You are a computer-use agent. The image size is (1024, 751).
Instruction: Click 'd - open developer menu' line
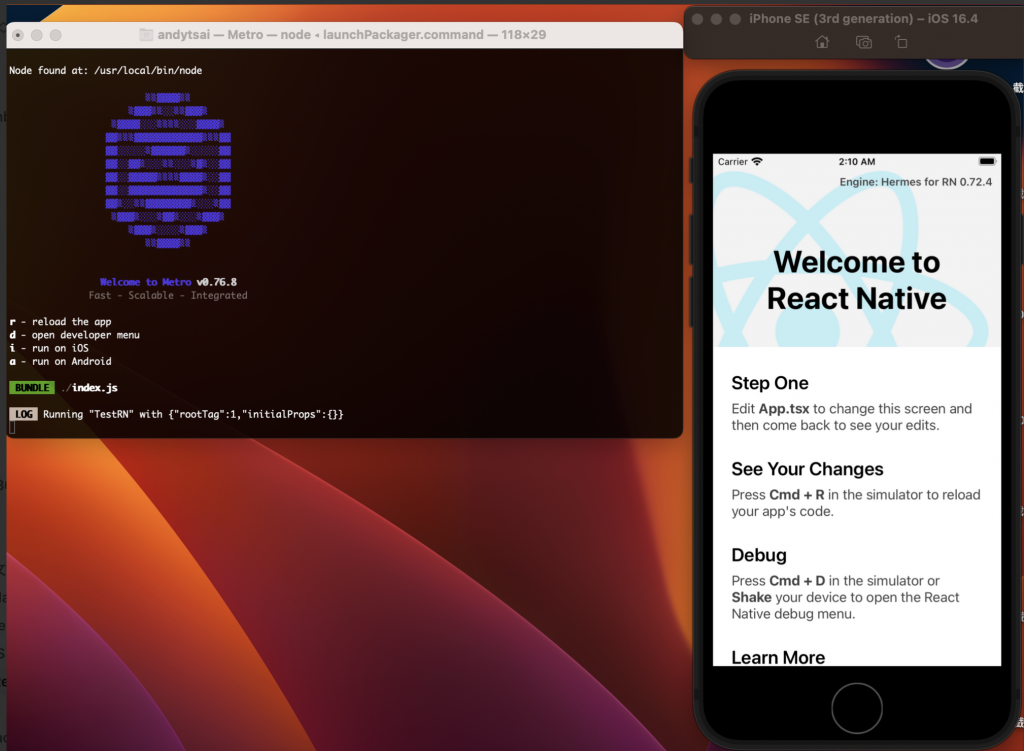tap(74, 335)
